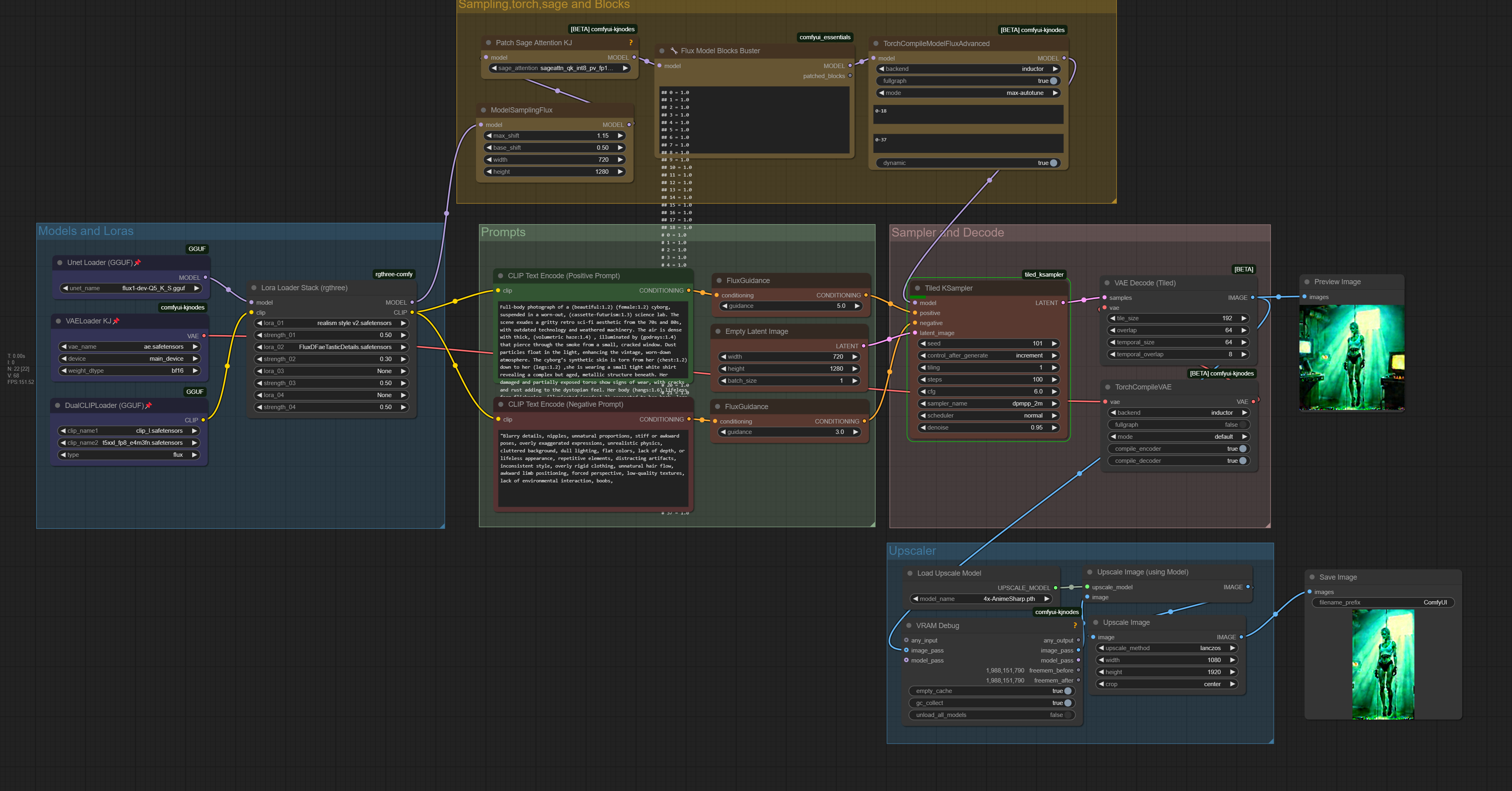Click the Patch Sage Attention help question mark
The image size is (1512, 791).
tap(630, 43)
